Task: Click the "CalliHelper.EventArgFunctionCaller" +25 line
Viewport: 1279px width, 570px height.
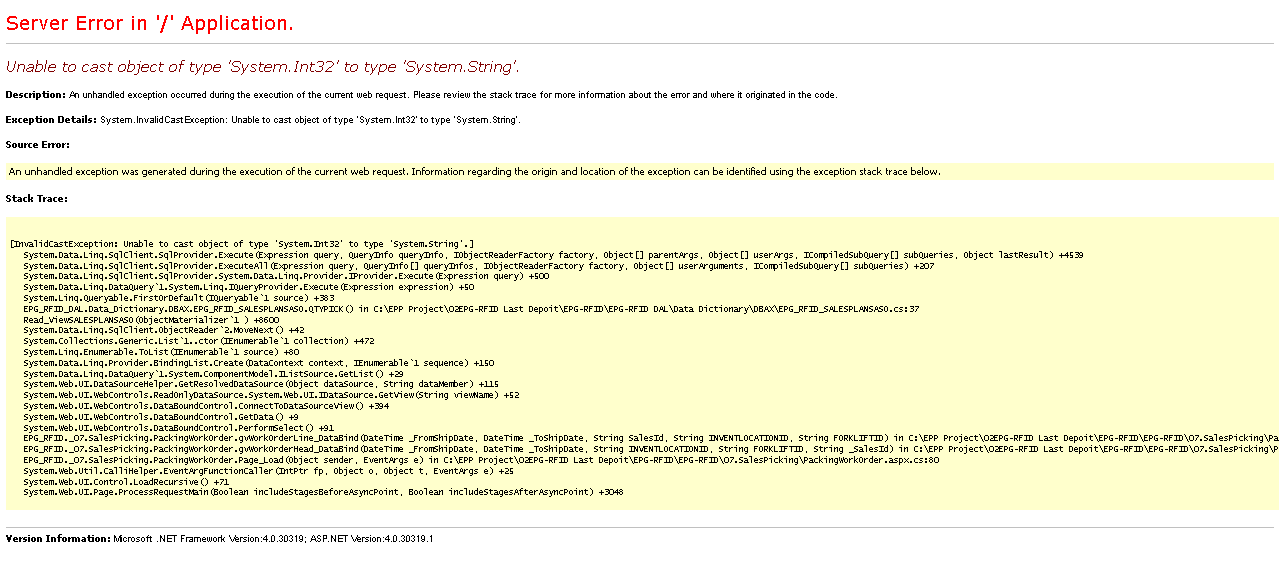Action: [x=269, y=471]
